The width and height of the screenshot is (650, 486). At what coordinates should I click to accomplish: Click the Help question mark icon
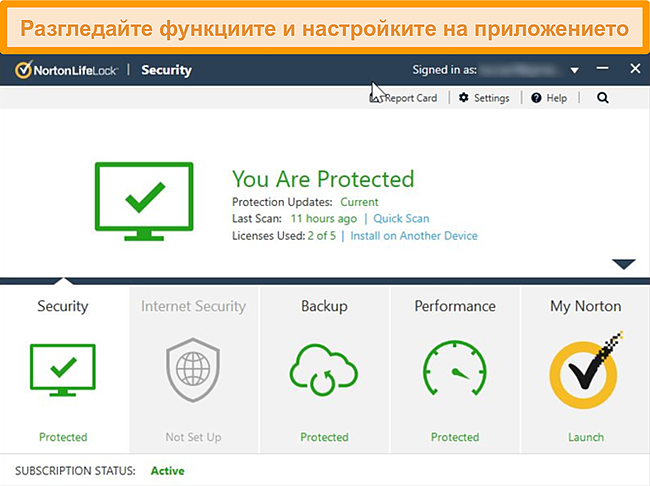tap(536, 98)
